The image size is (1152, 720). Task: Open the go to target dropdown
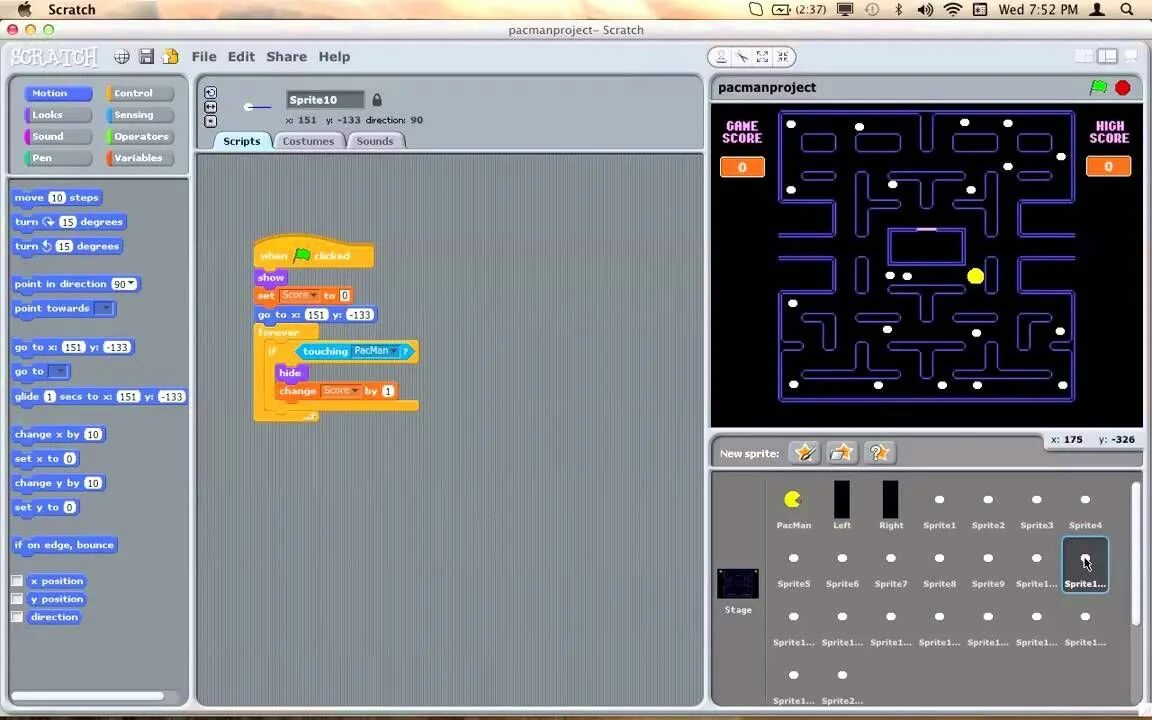[58, 372]
